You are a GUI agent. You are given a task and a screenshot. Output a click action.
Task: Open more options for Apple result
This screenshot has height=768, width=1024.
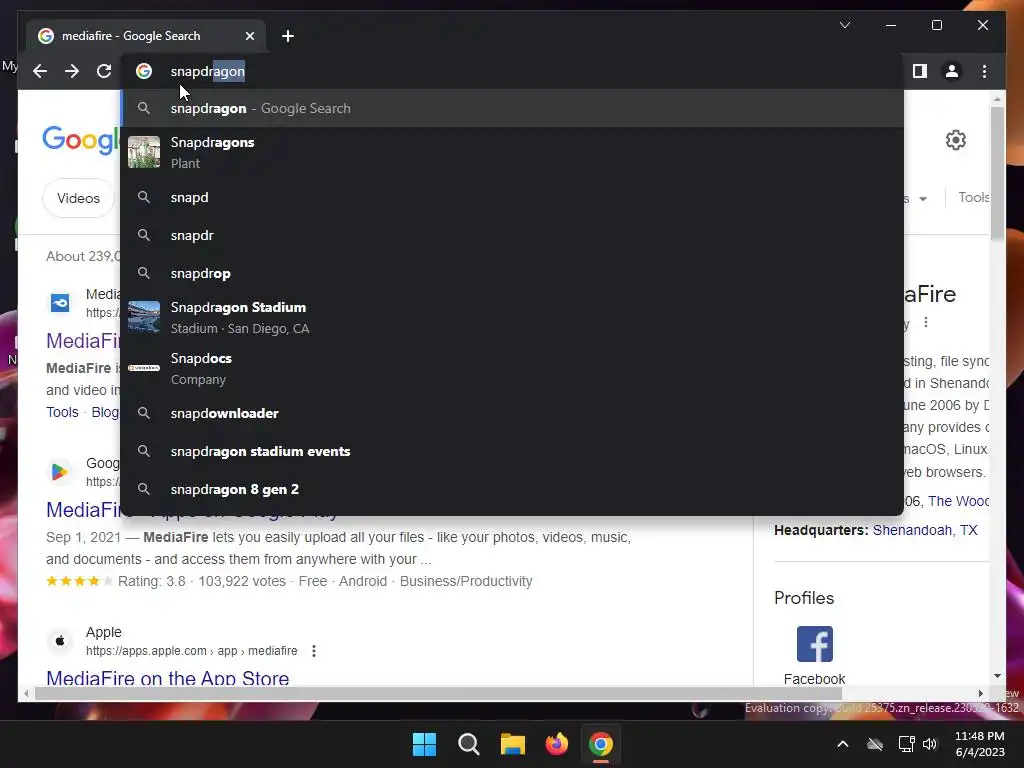(314, 651)
